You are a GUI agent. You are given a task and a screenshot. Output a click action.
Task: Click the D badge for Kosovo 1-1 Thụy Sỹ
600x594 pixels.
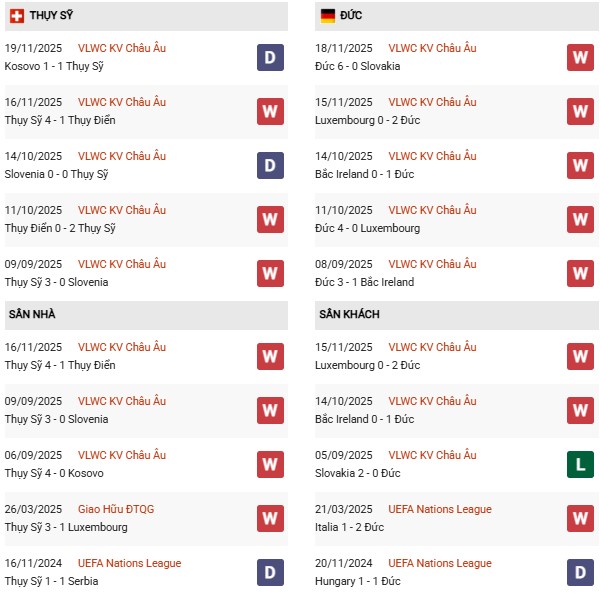pos(270,57)
